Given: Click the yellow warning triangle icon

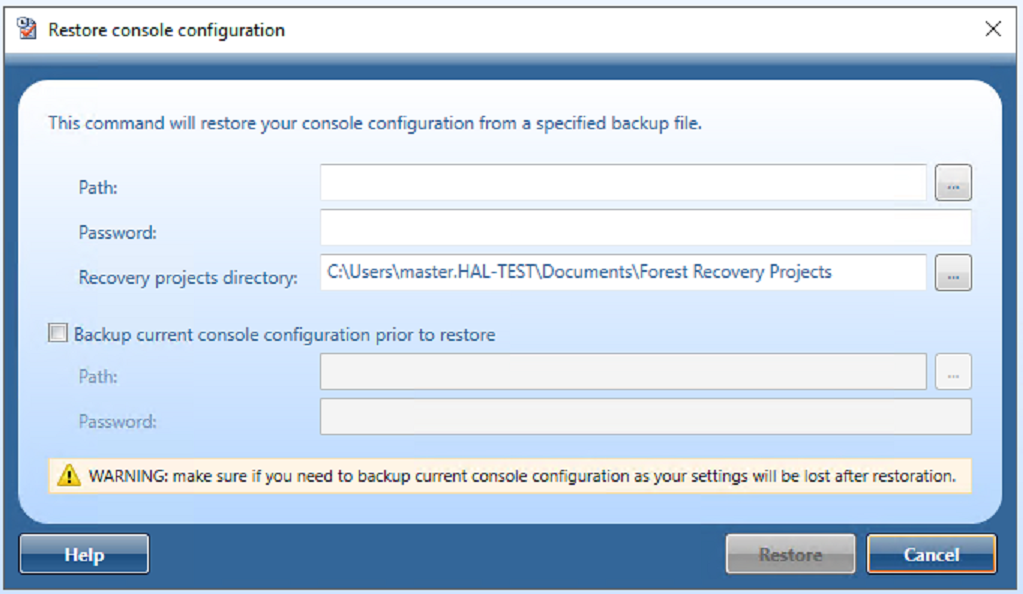Looking at the screenshot, I should click(68, 476).
